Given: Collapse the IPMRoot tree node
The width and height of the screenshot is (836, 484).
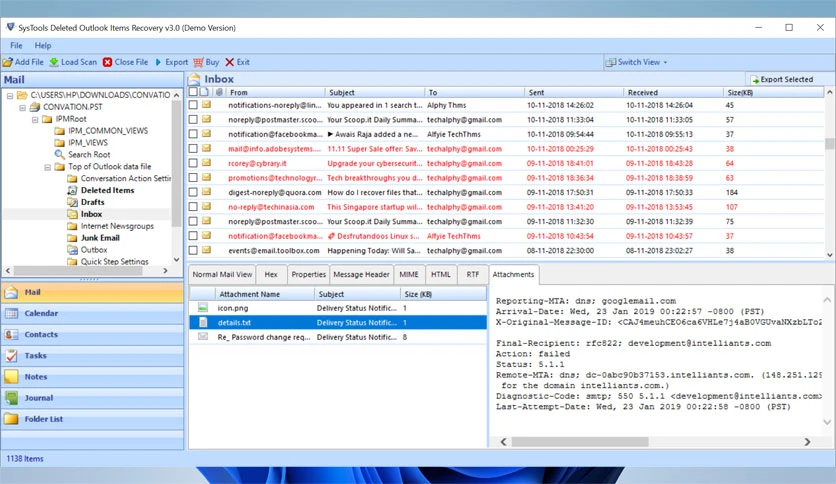Looking at the screenshot, I should (35, 119).
